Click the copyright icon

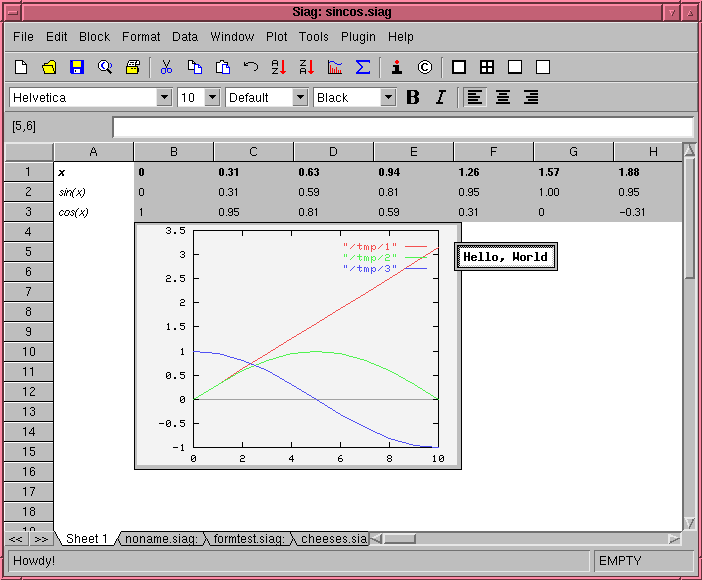coord(424,67)
